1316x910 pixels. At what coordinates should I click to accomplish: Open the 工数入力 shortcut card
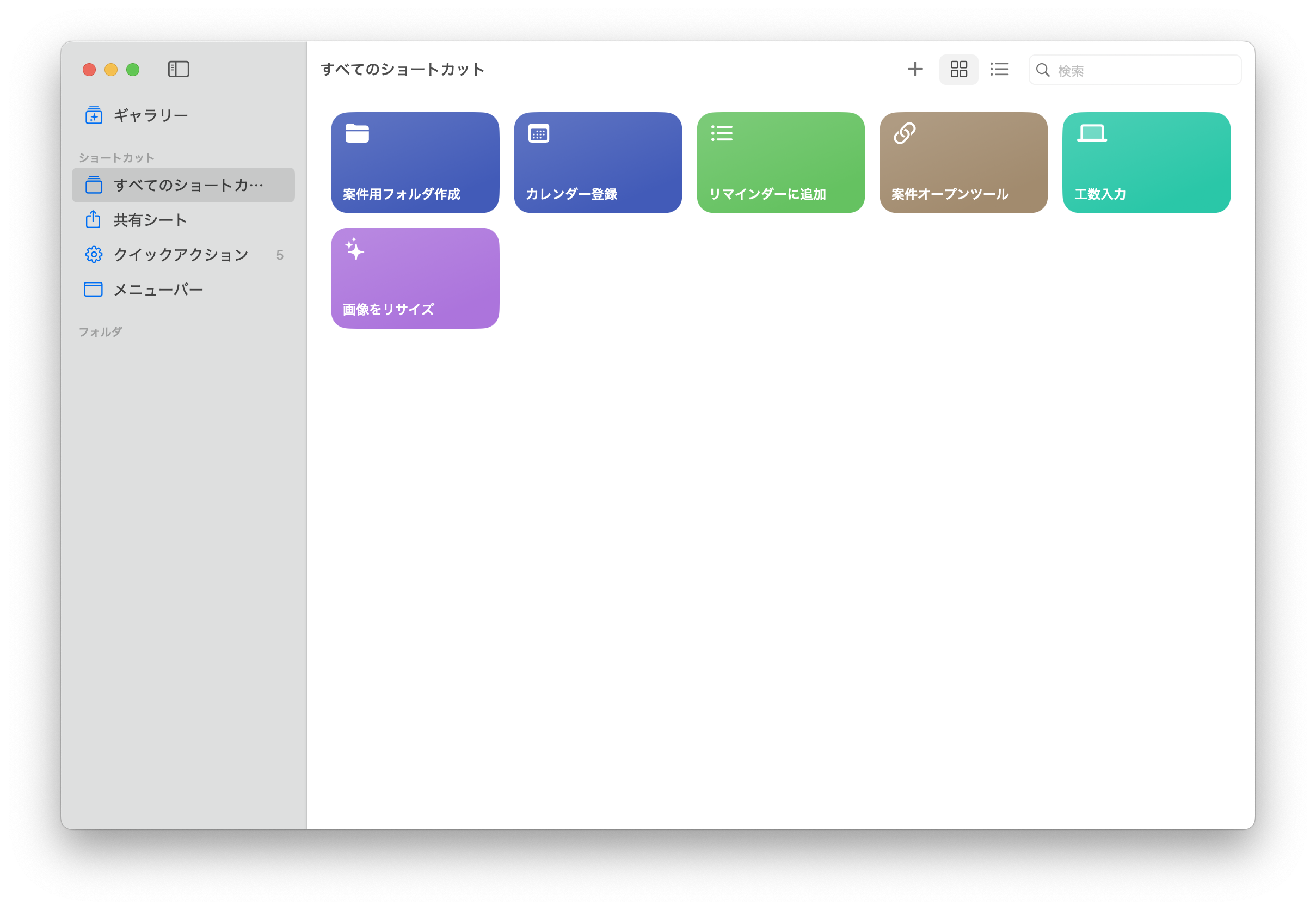[x=1146, y=163]
